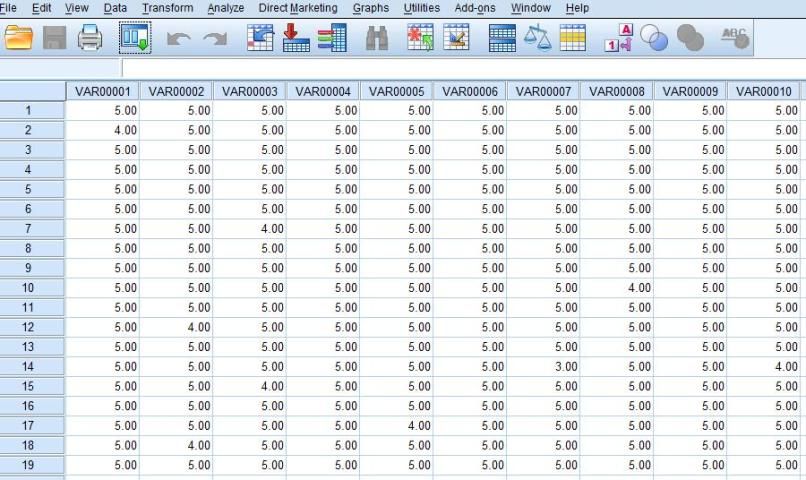Open the Graphs menu

pos(370,8)
